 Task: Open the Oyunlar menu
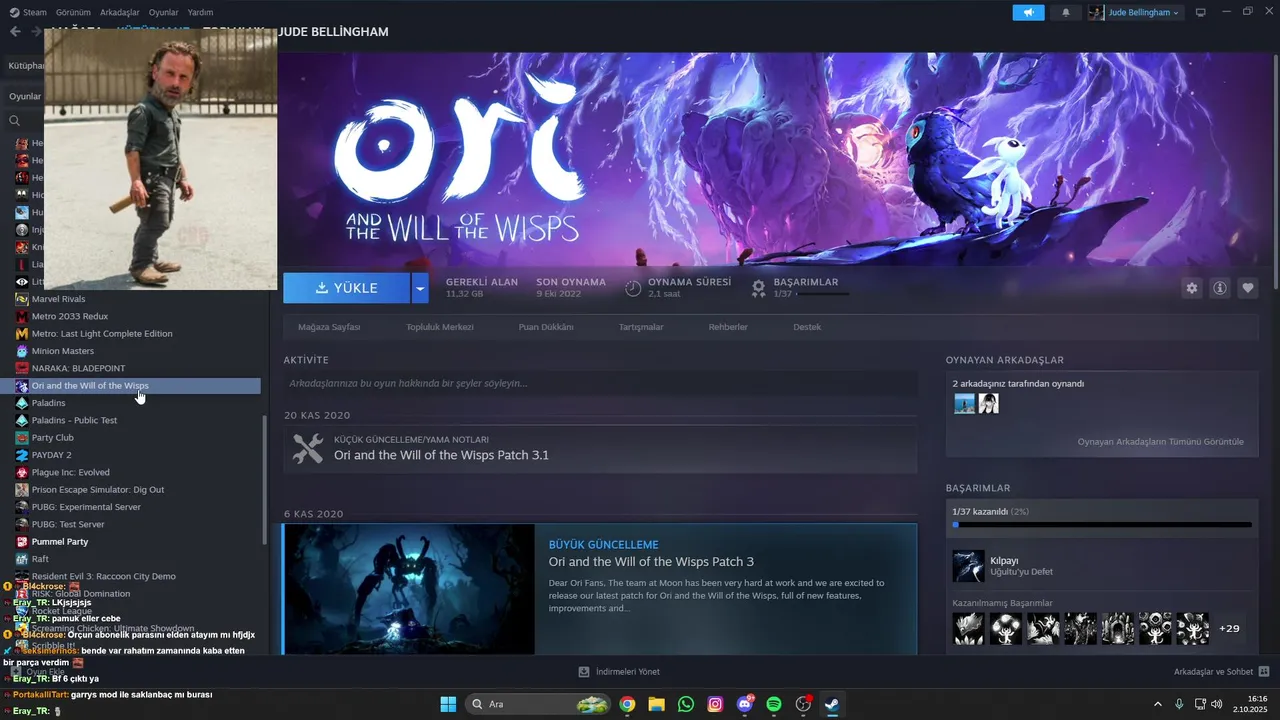point(164,12)
